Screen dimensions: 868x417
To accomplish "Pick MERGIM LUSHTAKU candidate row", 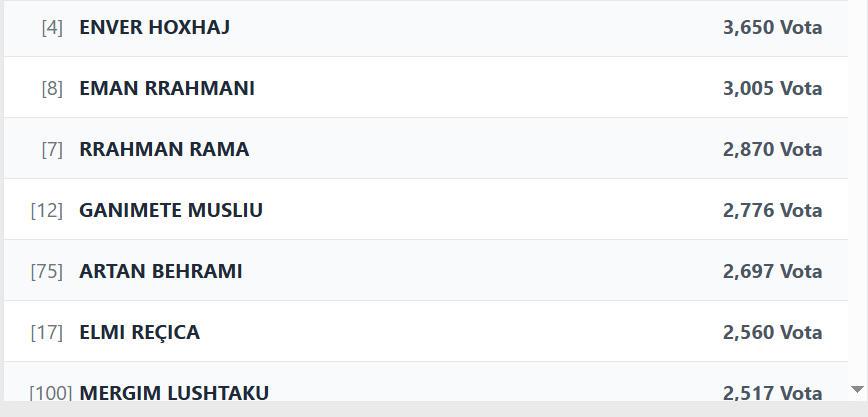I will click(x=173, y=392).
